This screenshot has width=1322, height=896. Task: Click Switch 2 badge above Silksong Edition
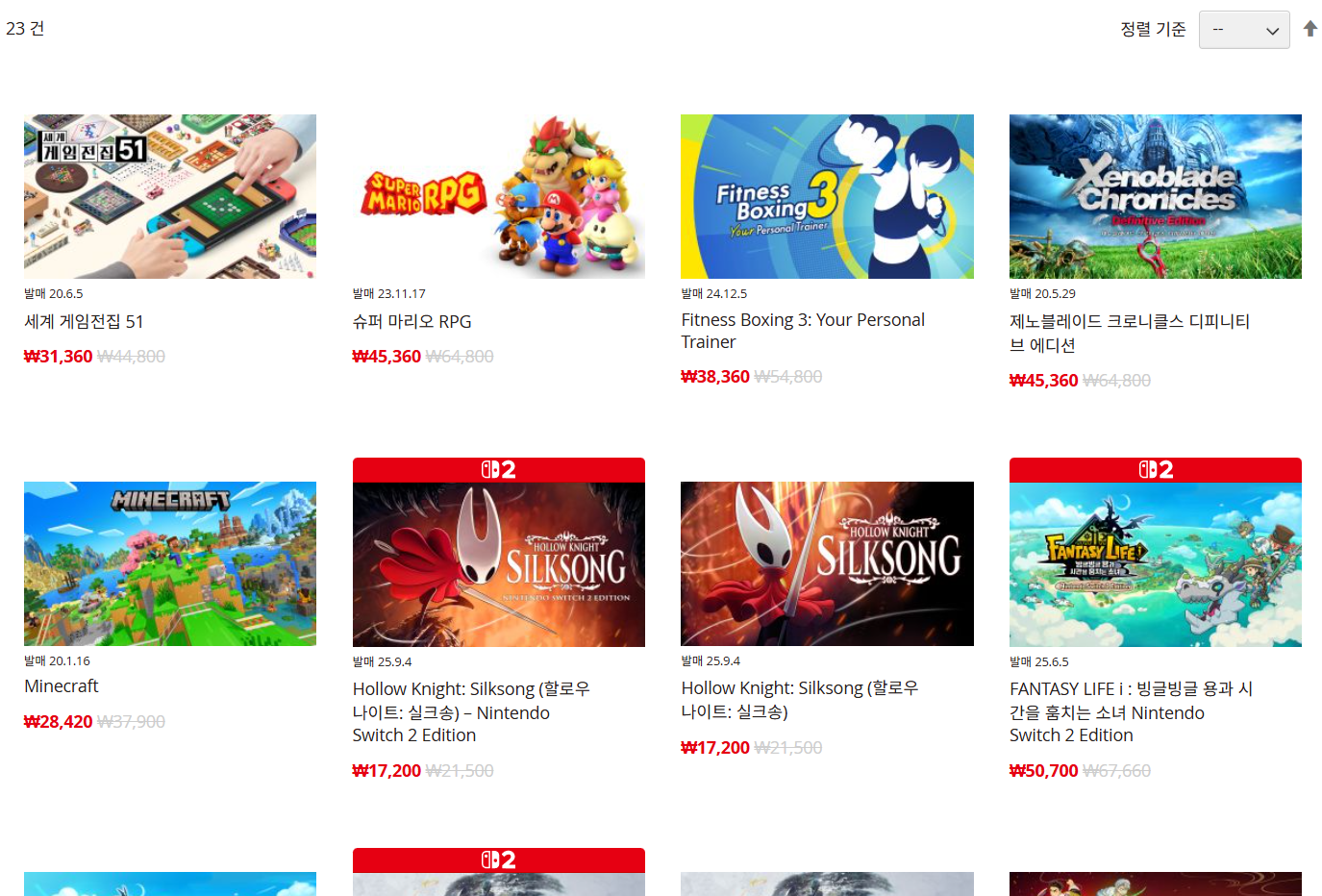(x=498, y=469)
